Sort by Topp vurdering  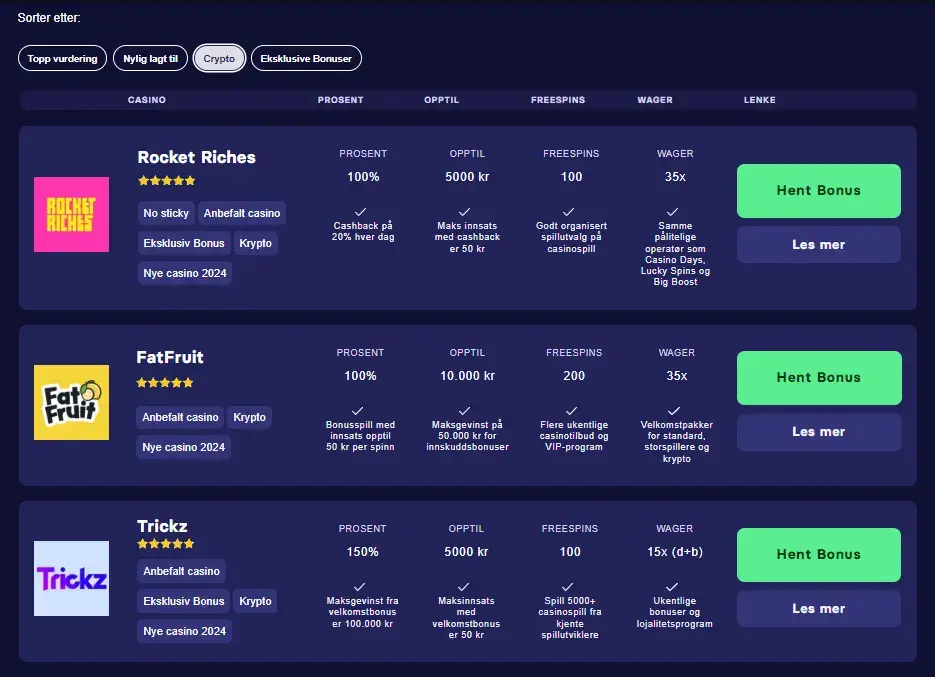(63, 58)
